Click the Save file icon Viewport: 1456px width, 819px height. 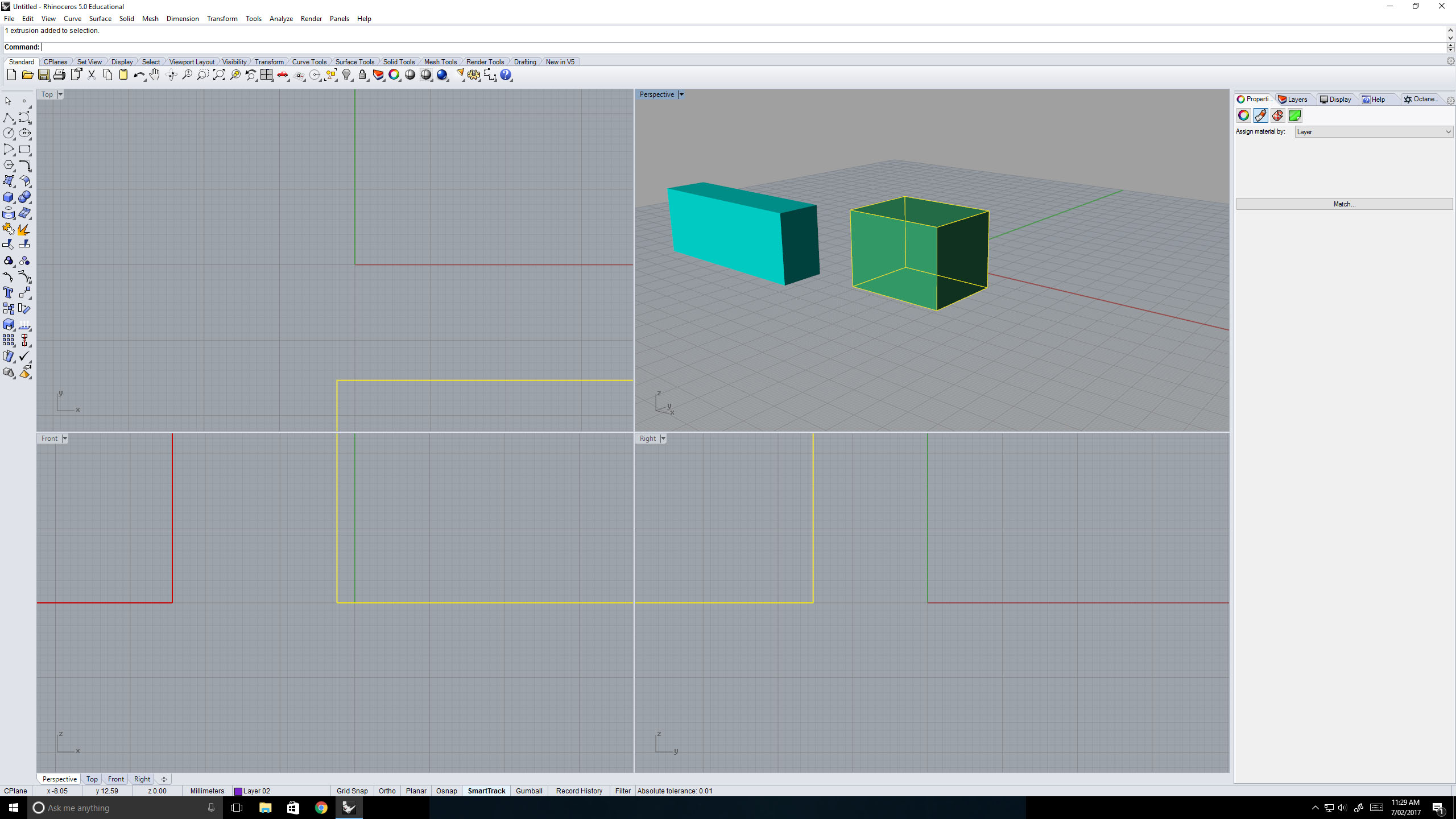43,75
